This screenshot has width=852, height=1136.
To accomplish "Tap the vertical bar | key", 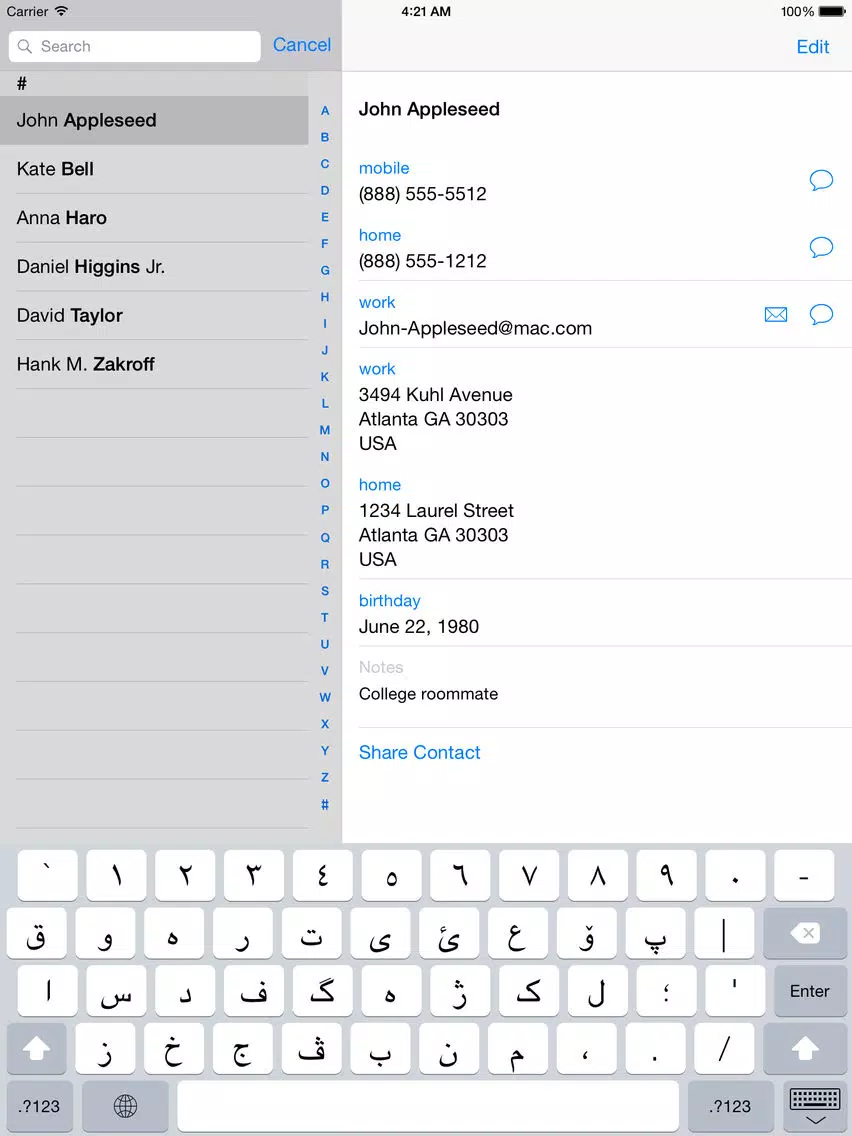I will (724, 934).
